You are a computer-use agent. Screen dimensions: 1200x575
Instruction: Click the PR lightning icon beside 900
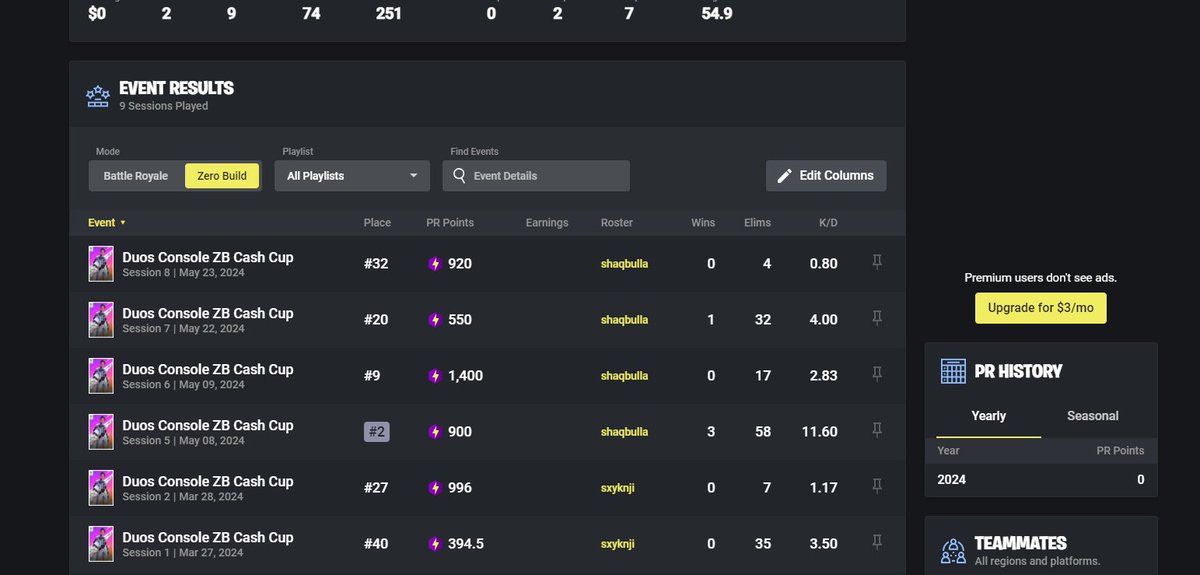(x=434, y=432)
